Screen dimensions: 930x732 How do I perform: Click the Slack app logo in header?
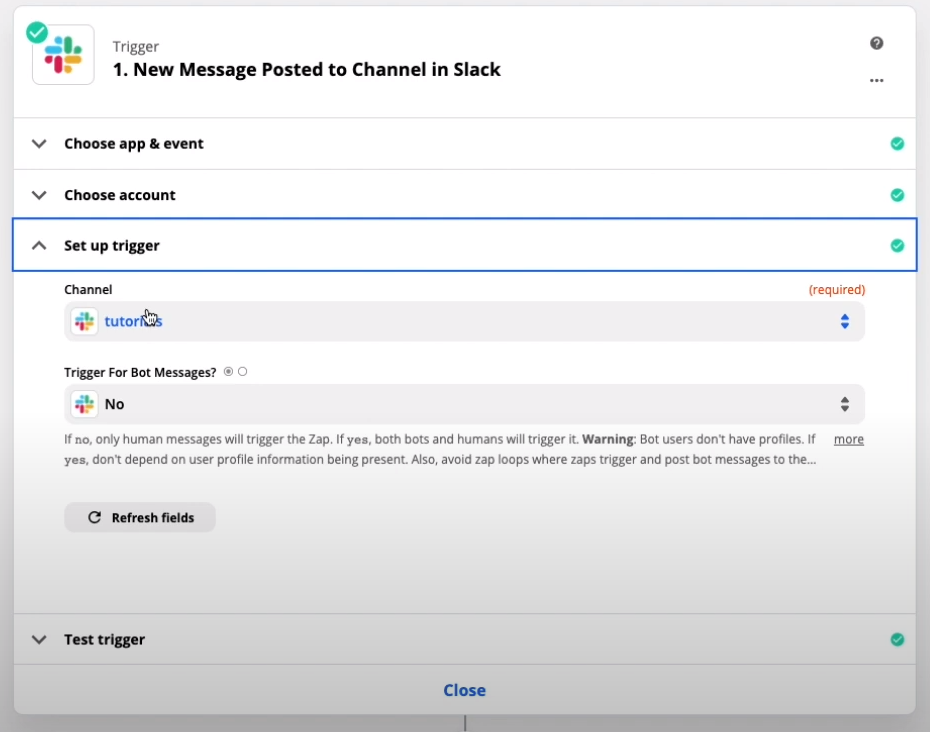63,55
